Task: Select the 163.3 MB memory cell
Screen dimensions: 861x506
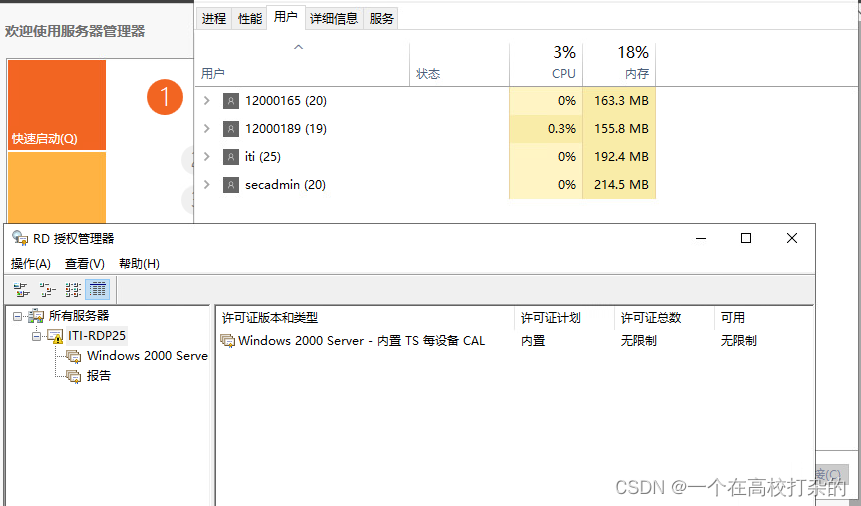Action: click(619, 101)
